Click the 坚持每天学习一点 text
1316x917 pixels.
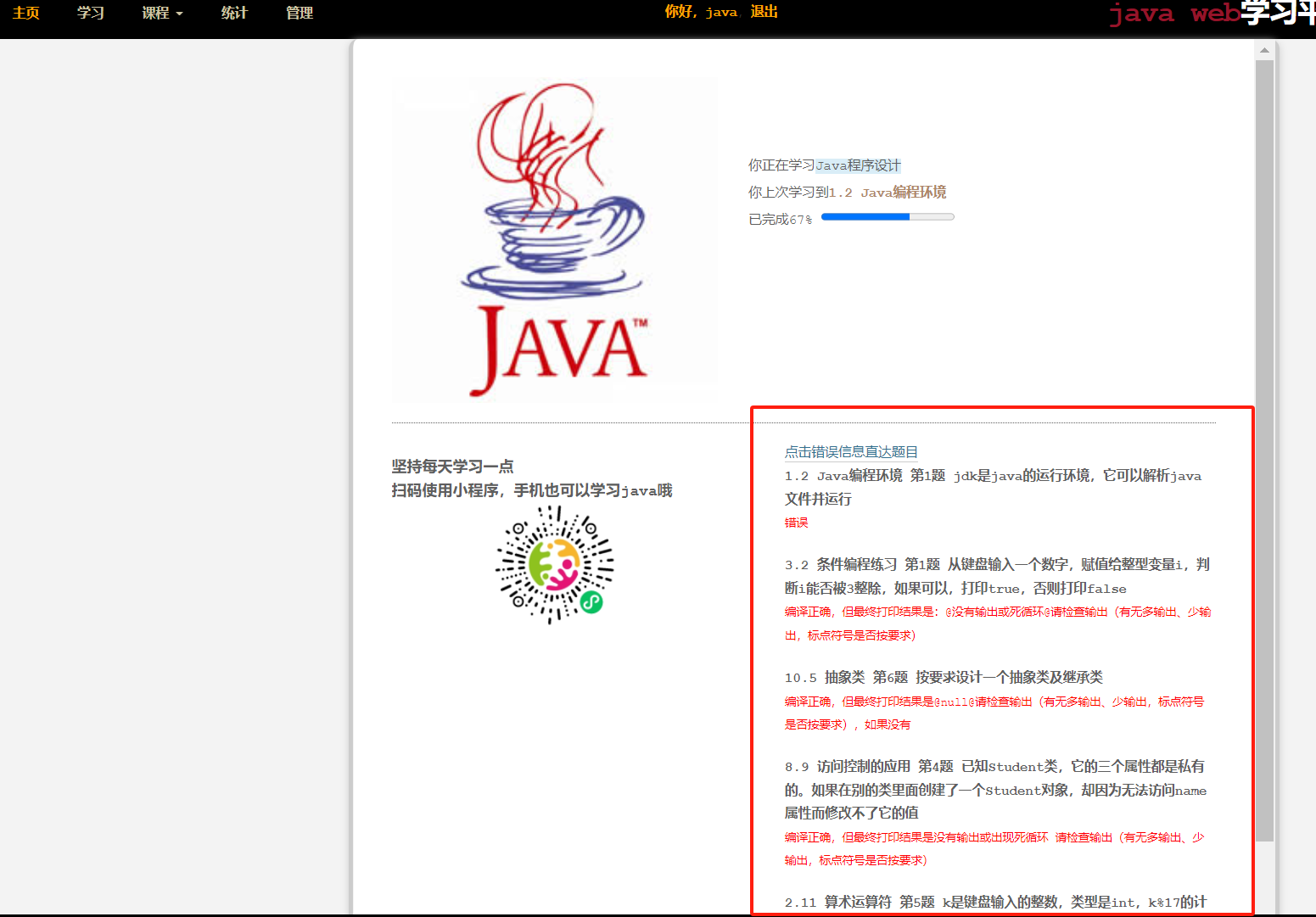click(x=452, y=467)
